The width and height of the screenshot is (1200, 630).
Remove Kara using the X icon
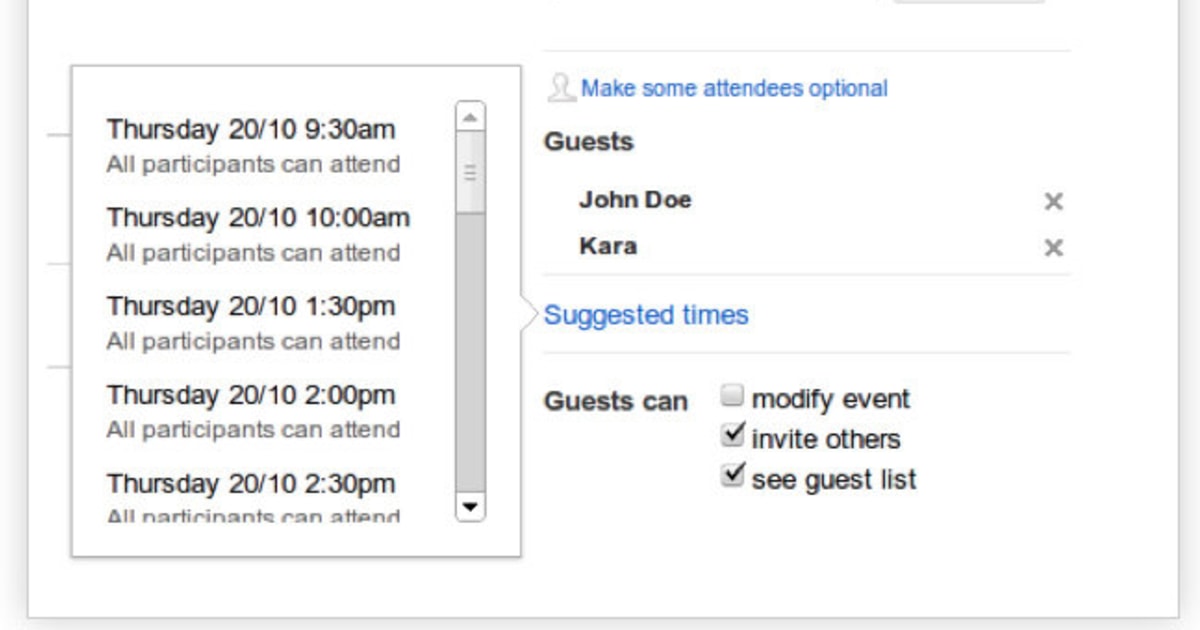click(1055, 248)
